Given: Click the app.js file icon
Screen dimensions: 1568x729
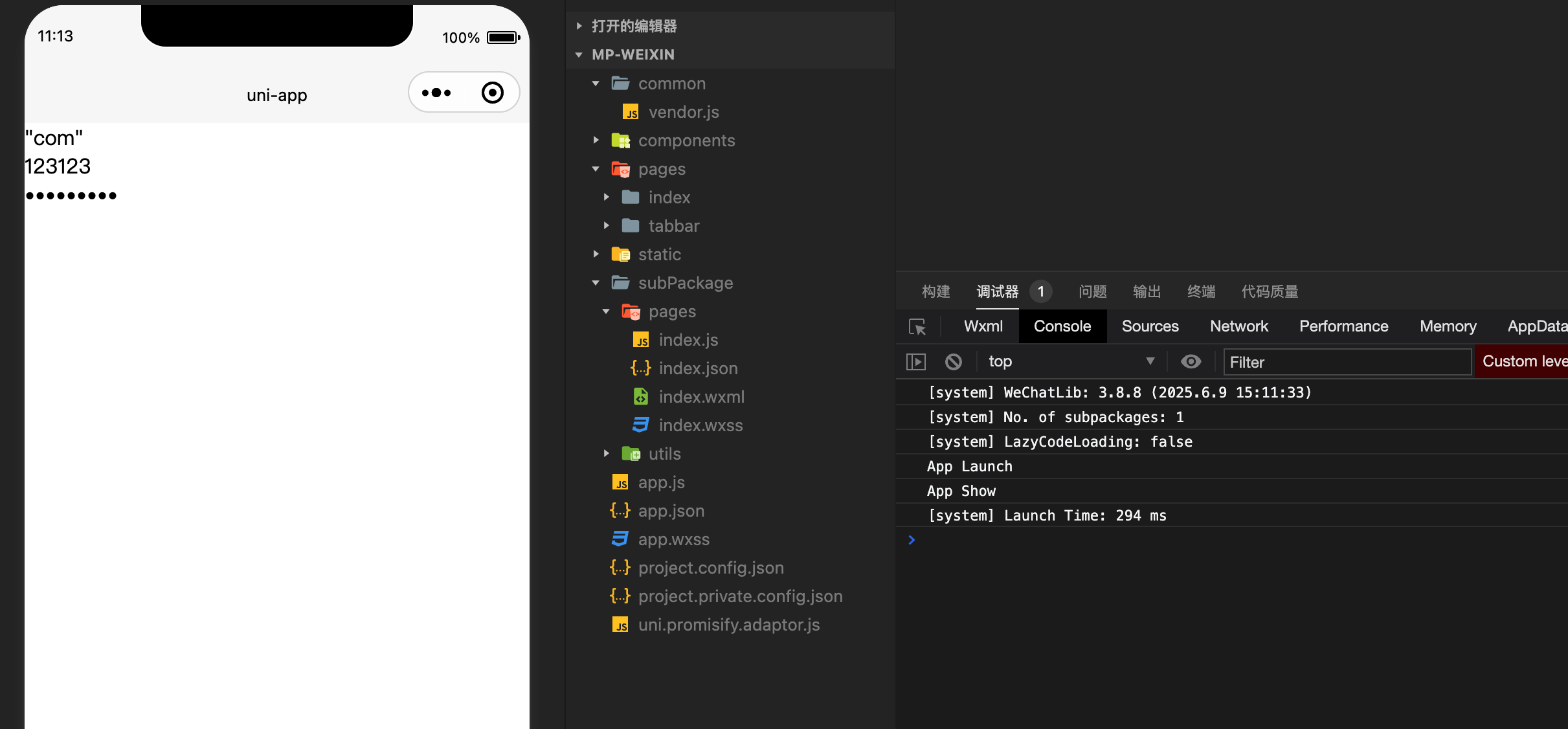Looking at the screenshot, I should pyautogui.click(x=620, y=482).
